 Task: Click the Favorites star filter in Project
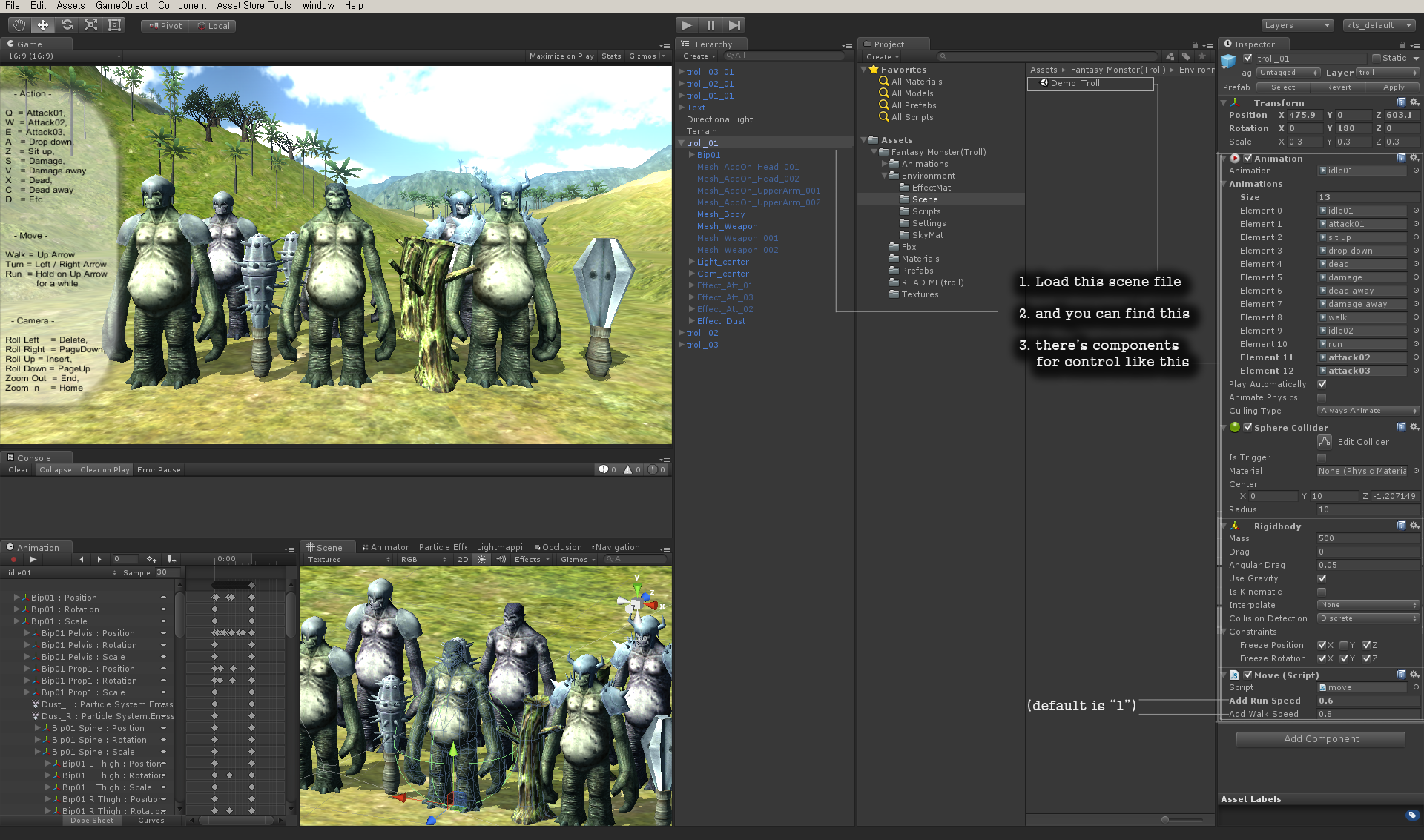coord(1201,56)
